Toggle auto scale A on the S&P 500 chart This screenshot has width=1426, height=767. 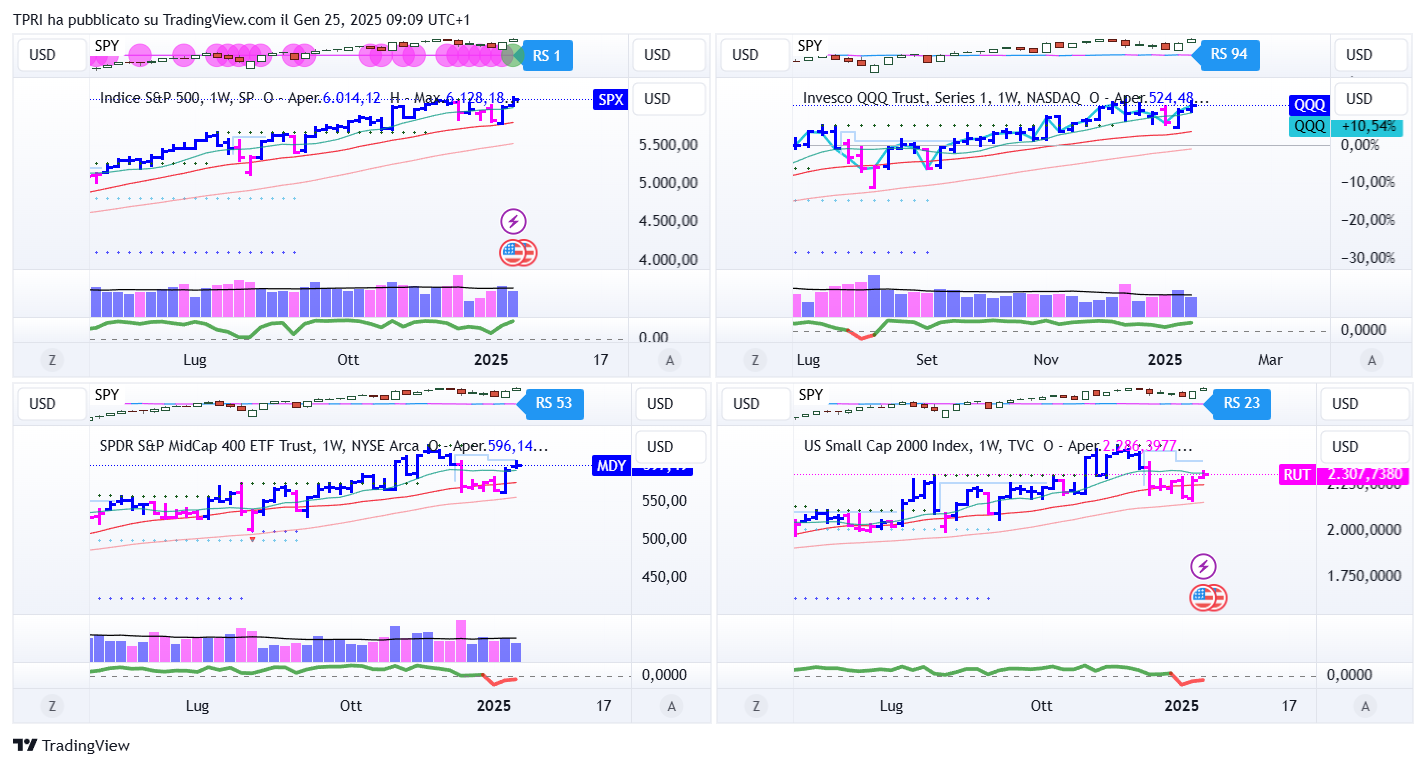click(670, 360)
